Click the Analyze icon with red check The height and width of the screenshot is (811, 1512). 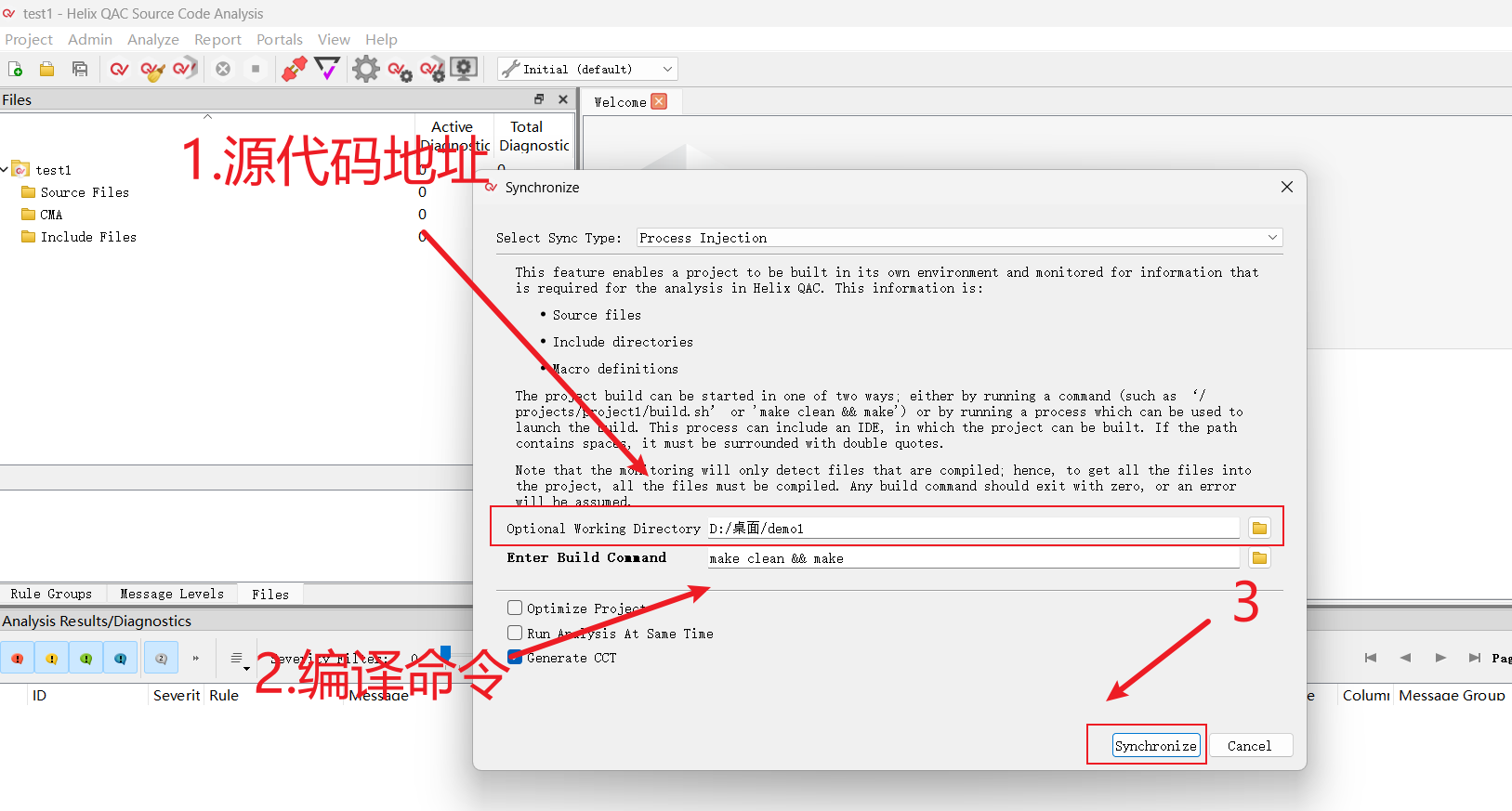click(x=119, y=69)
